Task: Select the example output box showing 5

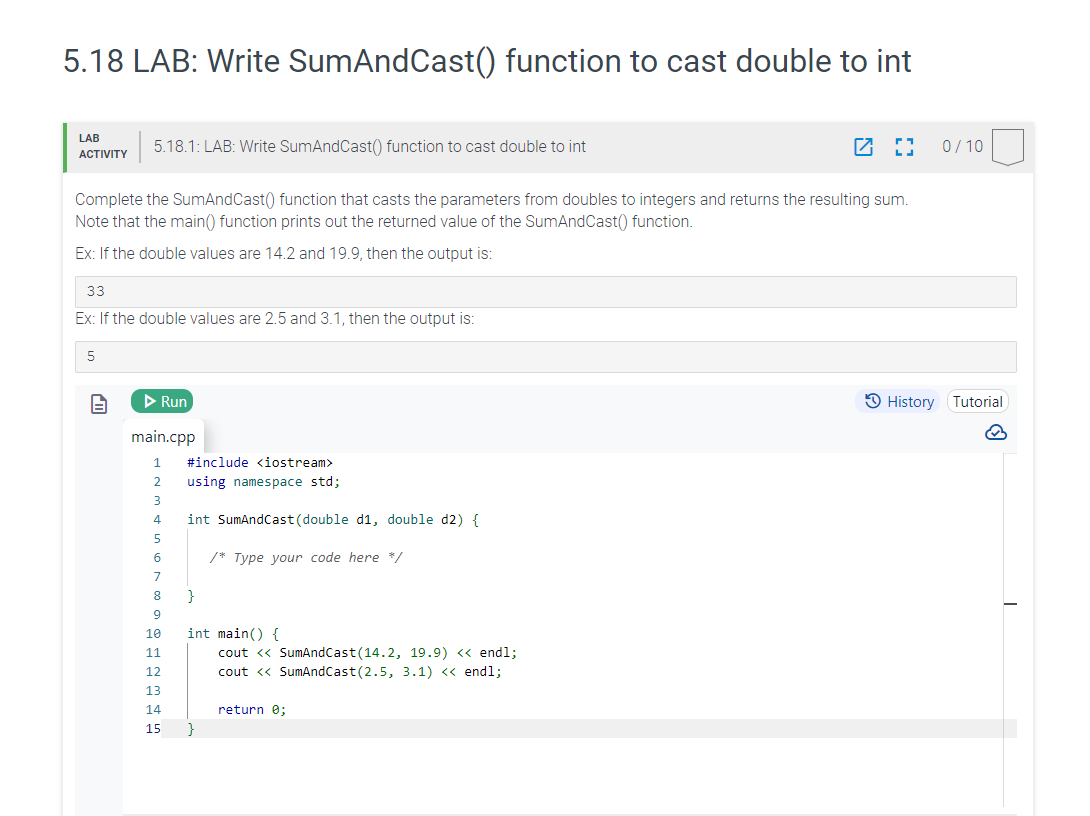Action: pos(546,356)
